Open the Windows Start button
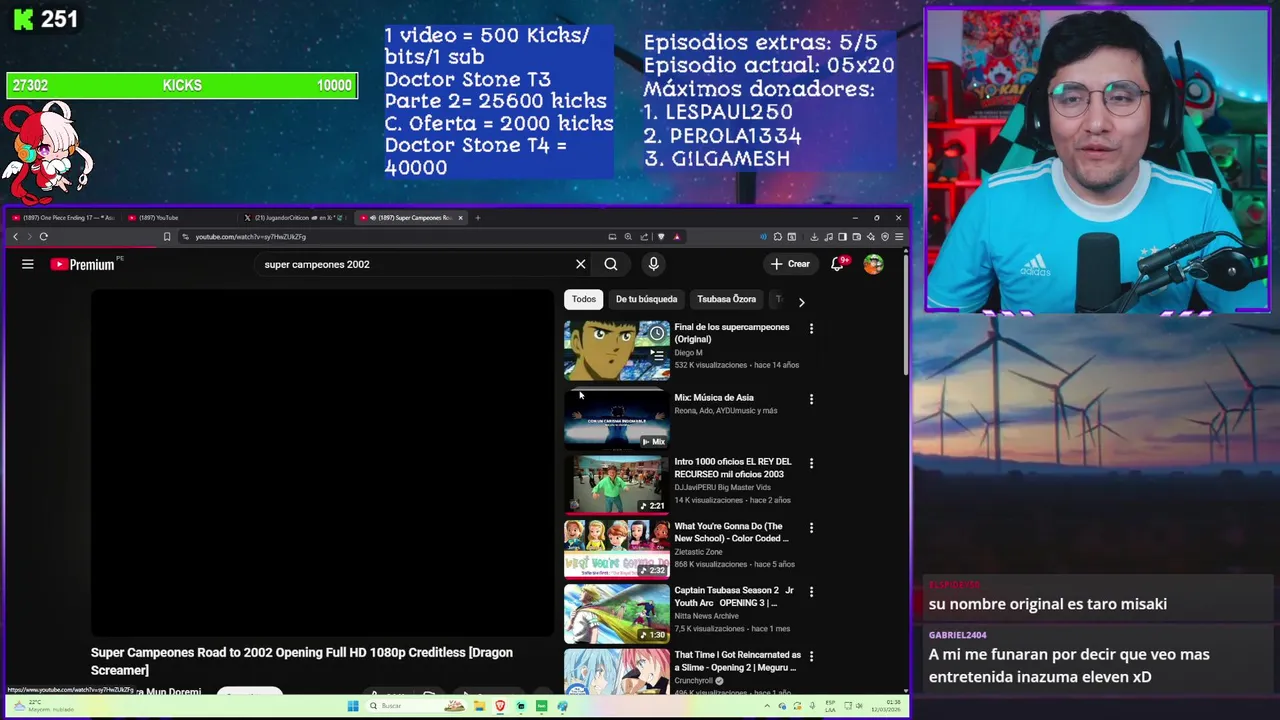This screenshot has height=720, width=1280. (x=352, y=706)
